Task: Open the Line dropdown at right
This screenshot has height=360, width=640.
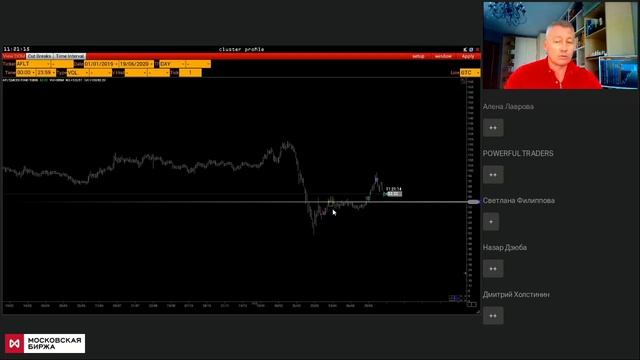Action: point(470,73)
